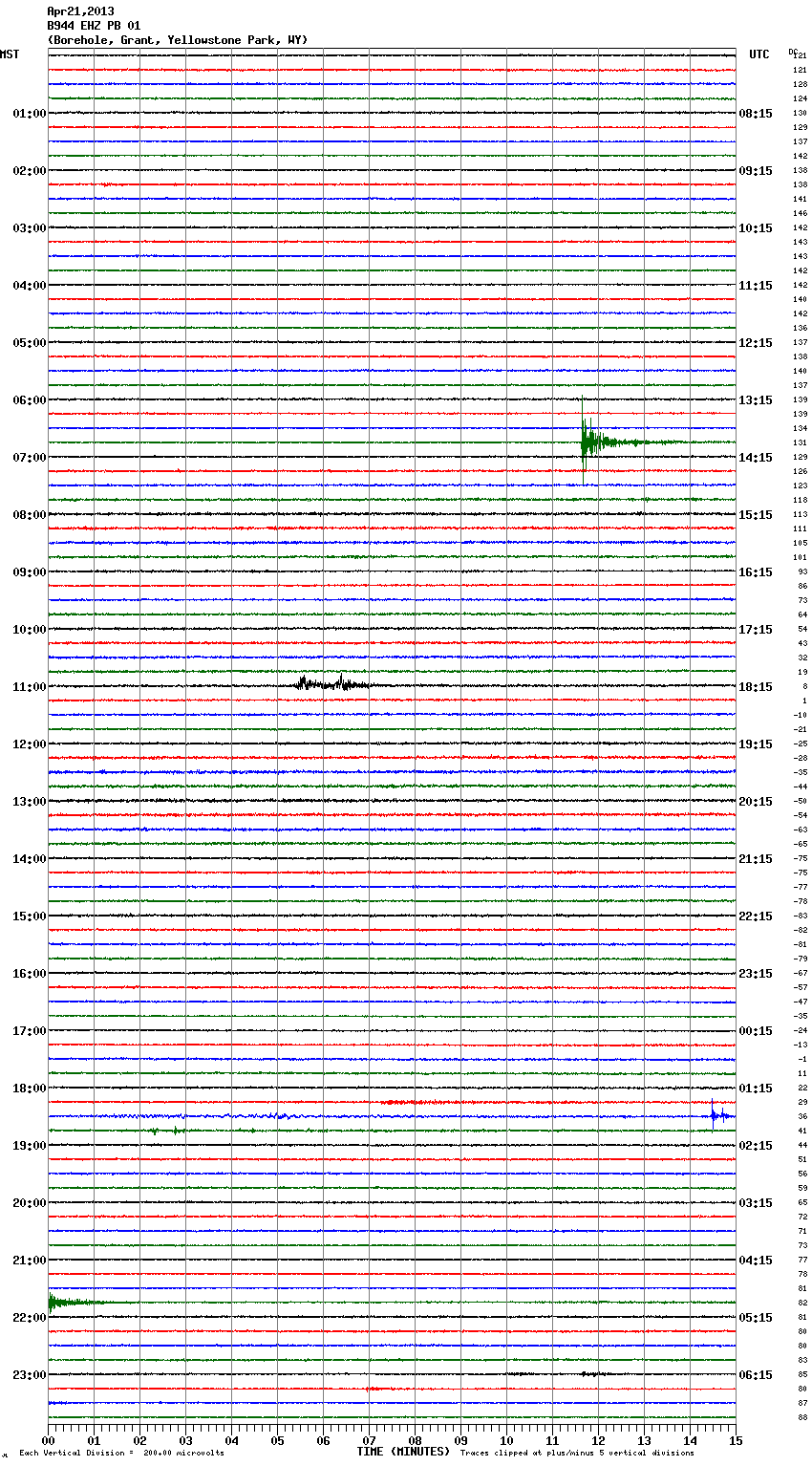The height and width of the screenshot is (1466, 812).
Task: Click the "22:15" UTC time label
Action: (756, 916)
